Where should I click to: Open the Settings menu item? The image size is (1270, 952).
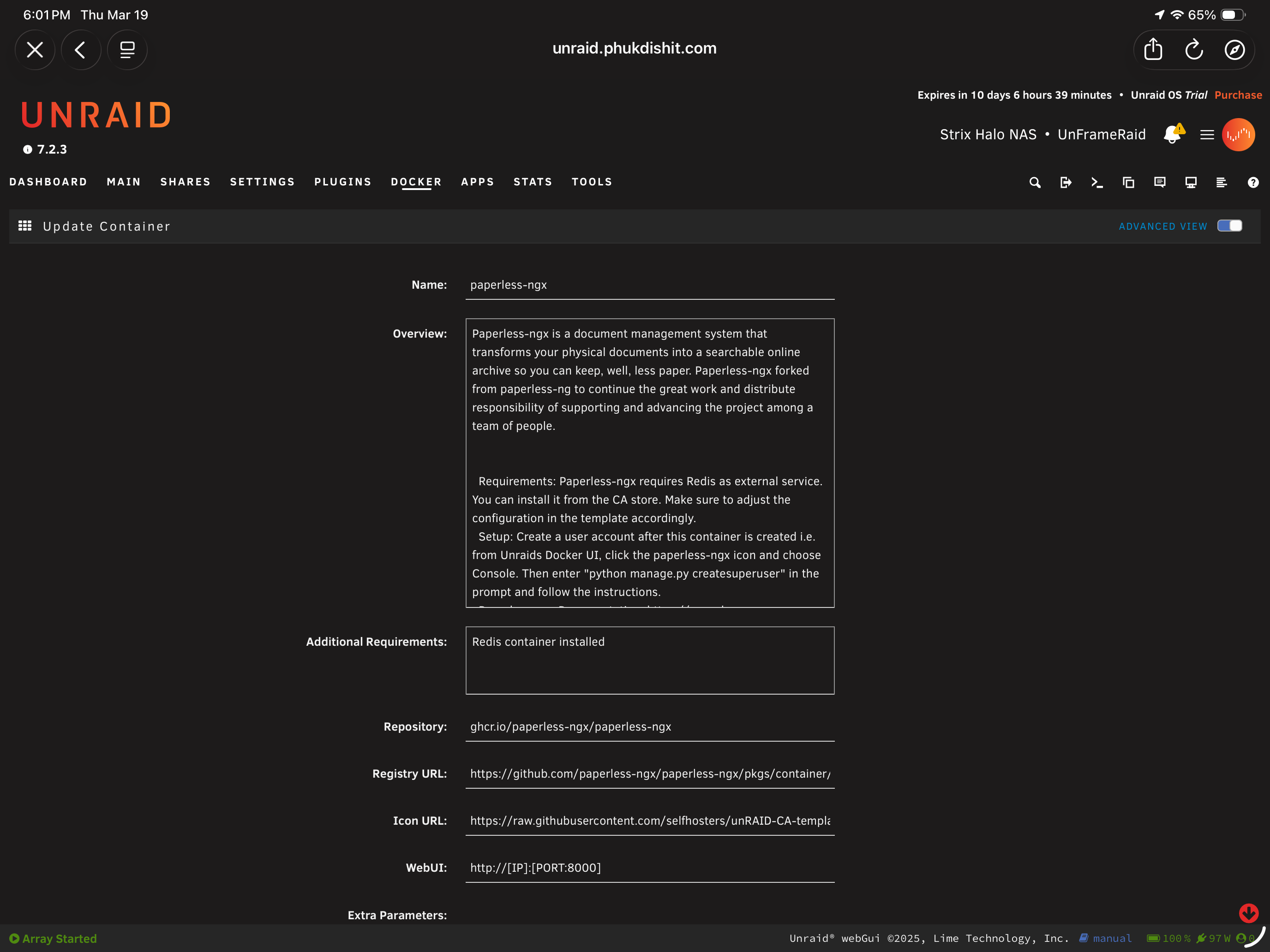tap(263, 182)
